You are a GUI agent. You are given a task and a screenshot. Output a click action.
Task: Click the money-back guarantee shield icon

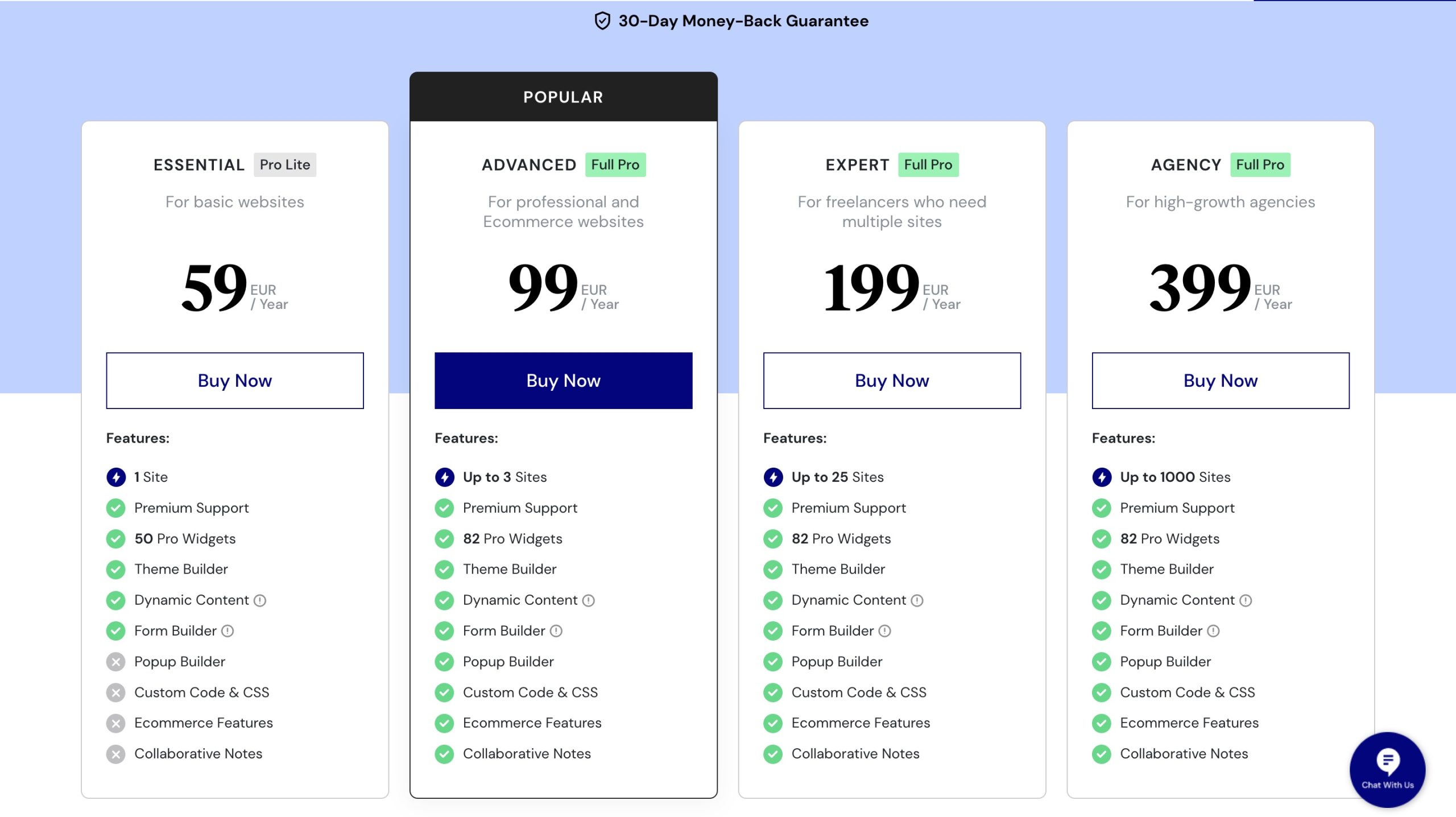tap(602, 21)
